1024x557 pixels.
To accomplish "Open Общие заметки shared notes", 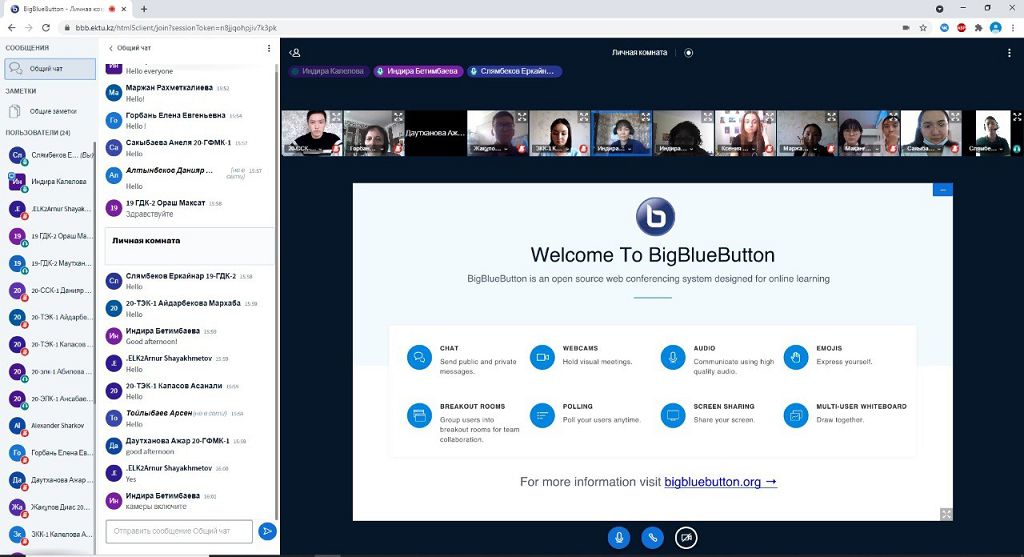I will coord(50,112).
